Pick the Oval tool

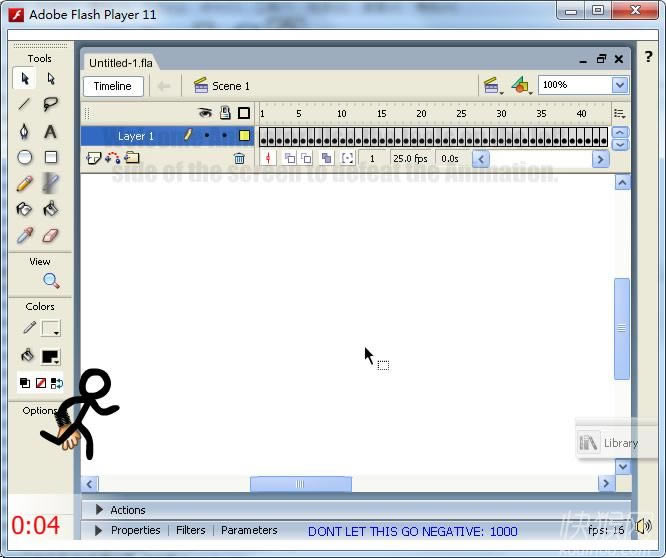tap(25, 157)
